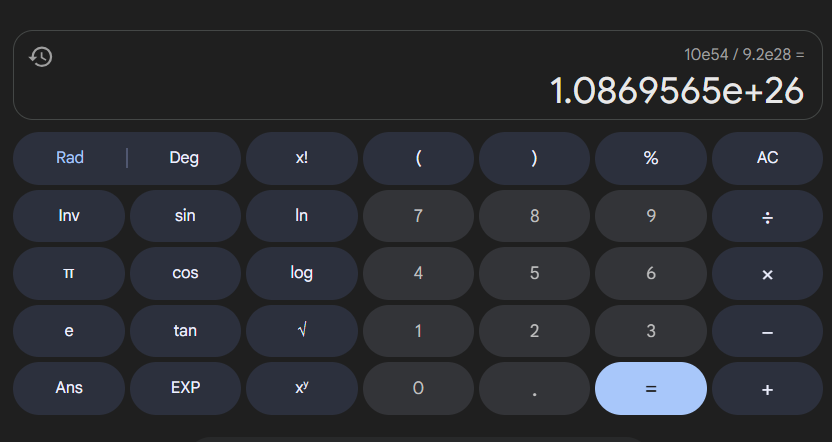Select the x to the power y key
The width and height of the screenshot is (832, 442).
tap(301, 388)
